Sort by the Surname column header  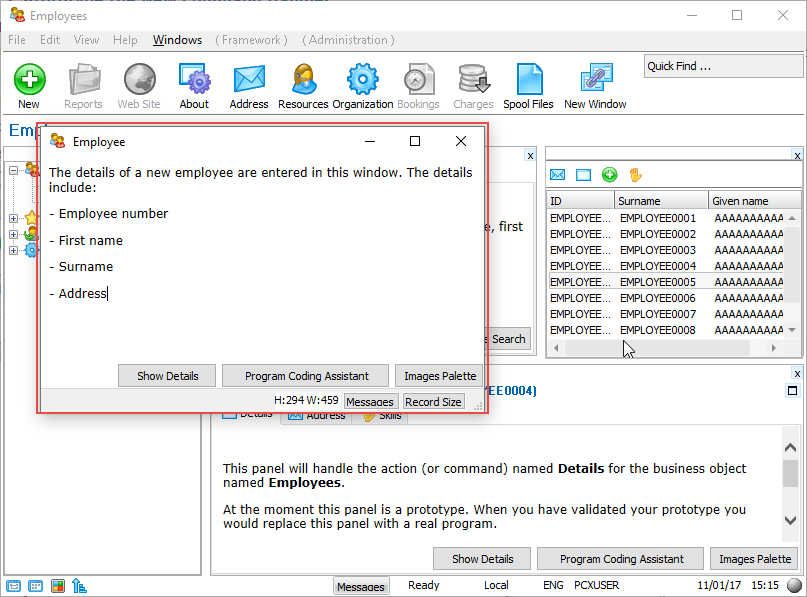coord(661,201)
